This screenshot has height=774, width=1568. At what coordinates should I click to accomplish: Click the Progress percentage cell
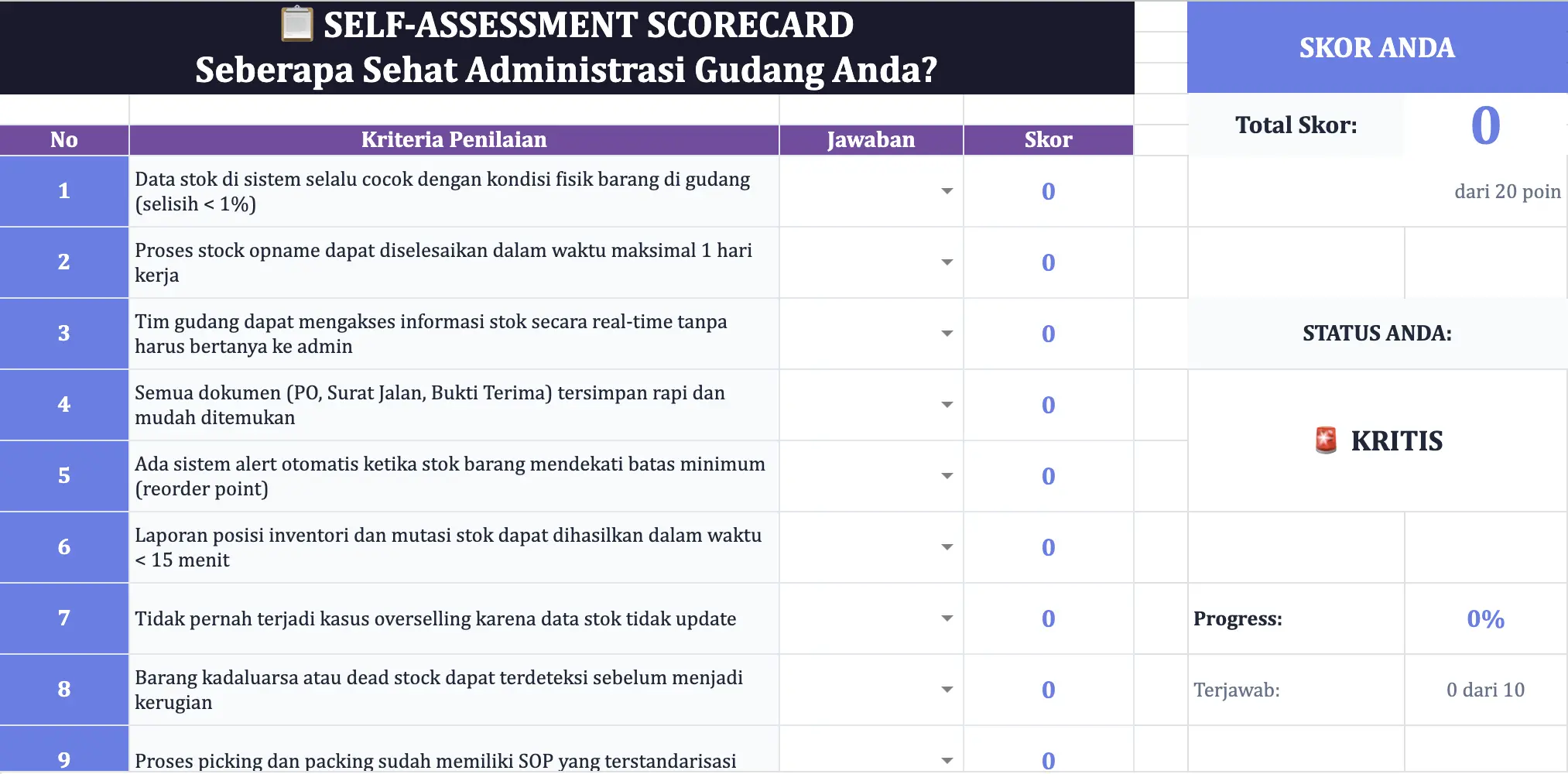[x=1484, y=618]
